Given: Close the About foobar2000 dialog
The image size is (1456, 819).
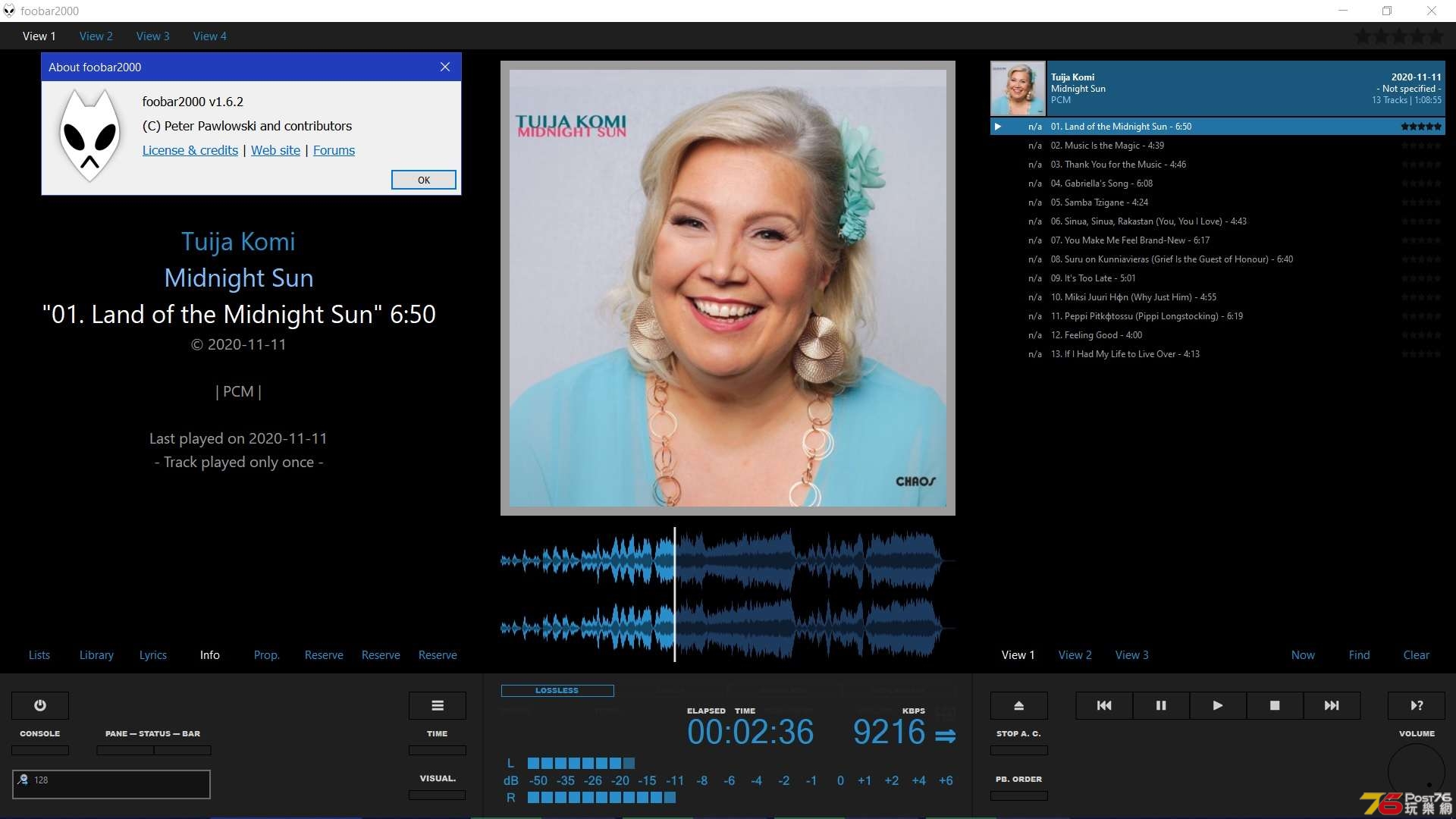Looking at the screenshot, I should click(445, 67).
